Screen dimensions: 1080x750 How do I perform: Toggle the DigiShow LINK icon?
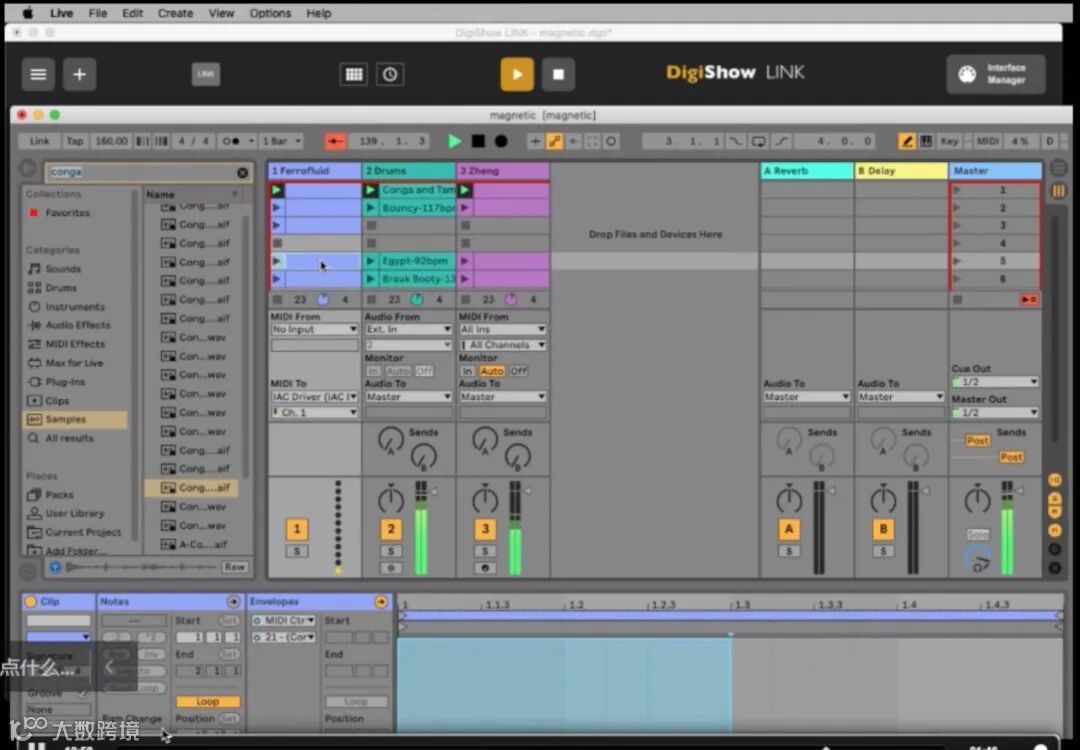pyautogui.click(x=206, y=74)
